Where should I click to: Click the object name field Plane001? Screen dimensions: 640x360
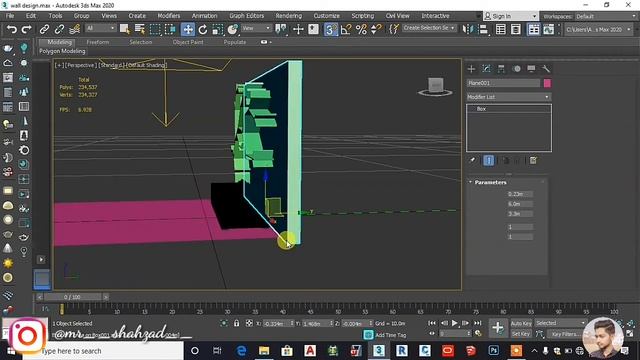[503, 83]
